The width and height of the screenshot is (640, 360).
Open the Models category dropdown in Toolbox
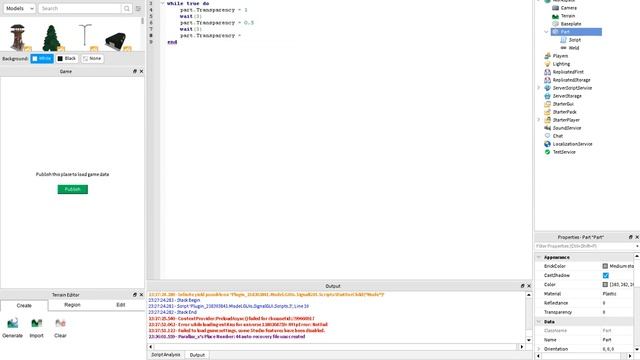pos(19,8)
